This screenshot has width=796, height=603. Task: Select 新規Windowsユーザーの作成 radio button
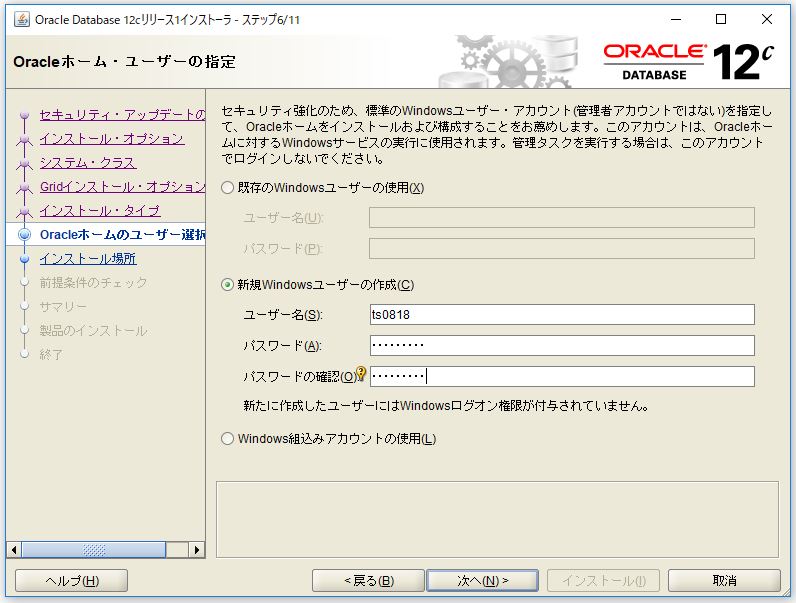(x=227, y=285)
